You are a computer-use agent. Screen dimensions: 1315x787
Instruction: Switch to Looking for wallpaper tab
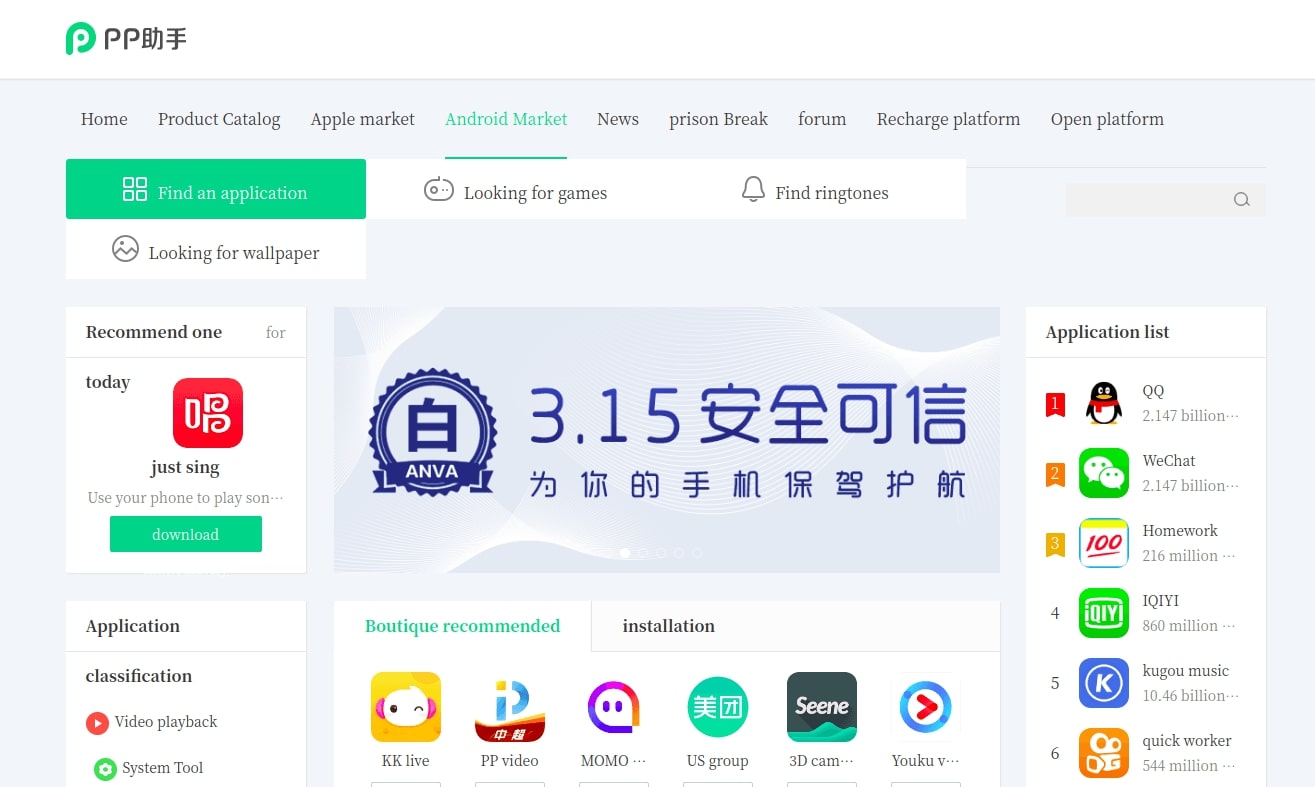[216, 250]
